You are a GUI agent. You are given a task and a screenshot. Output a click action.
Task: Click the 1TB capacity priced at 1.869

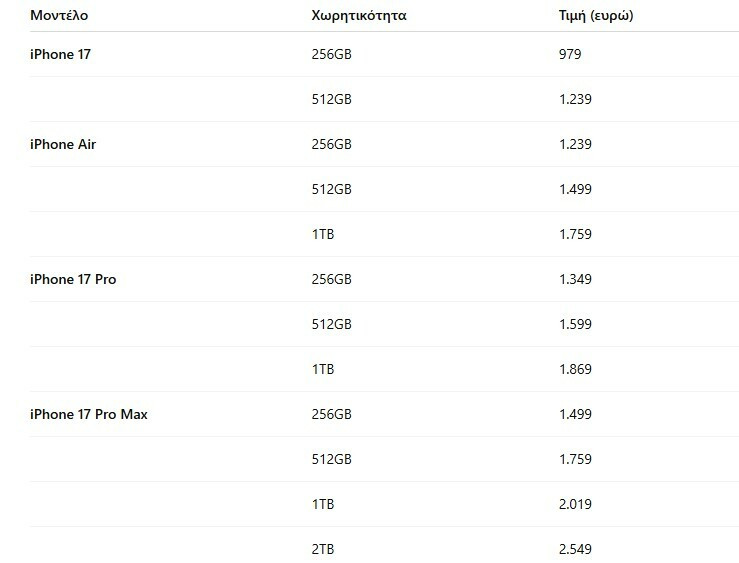pos(323,369)
